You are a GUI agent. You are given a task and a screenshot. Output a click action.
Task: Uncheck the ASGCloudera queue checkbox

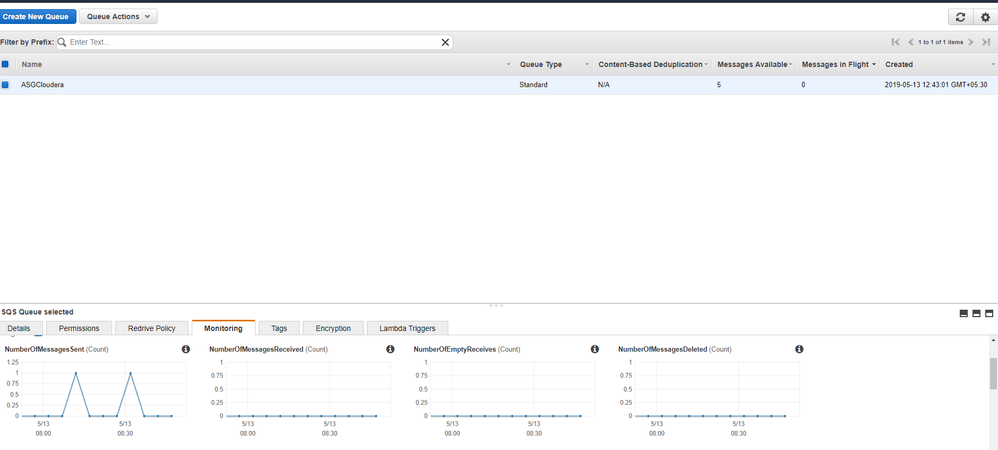click(x=6, y=85)
